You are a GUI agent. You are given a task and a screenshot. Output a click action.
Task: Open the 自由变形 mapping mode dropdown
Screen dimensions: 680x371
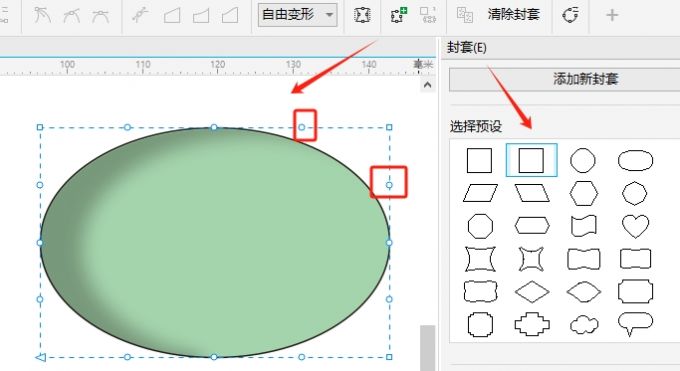tap(298, 15)
